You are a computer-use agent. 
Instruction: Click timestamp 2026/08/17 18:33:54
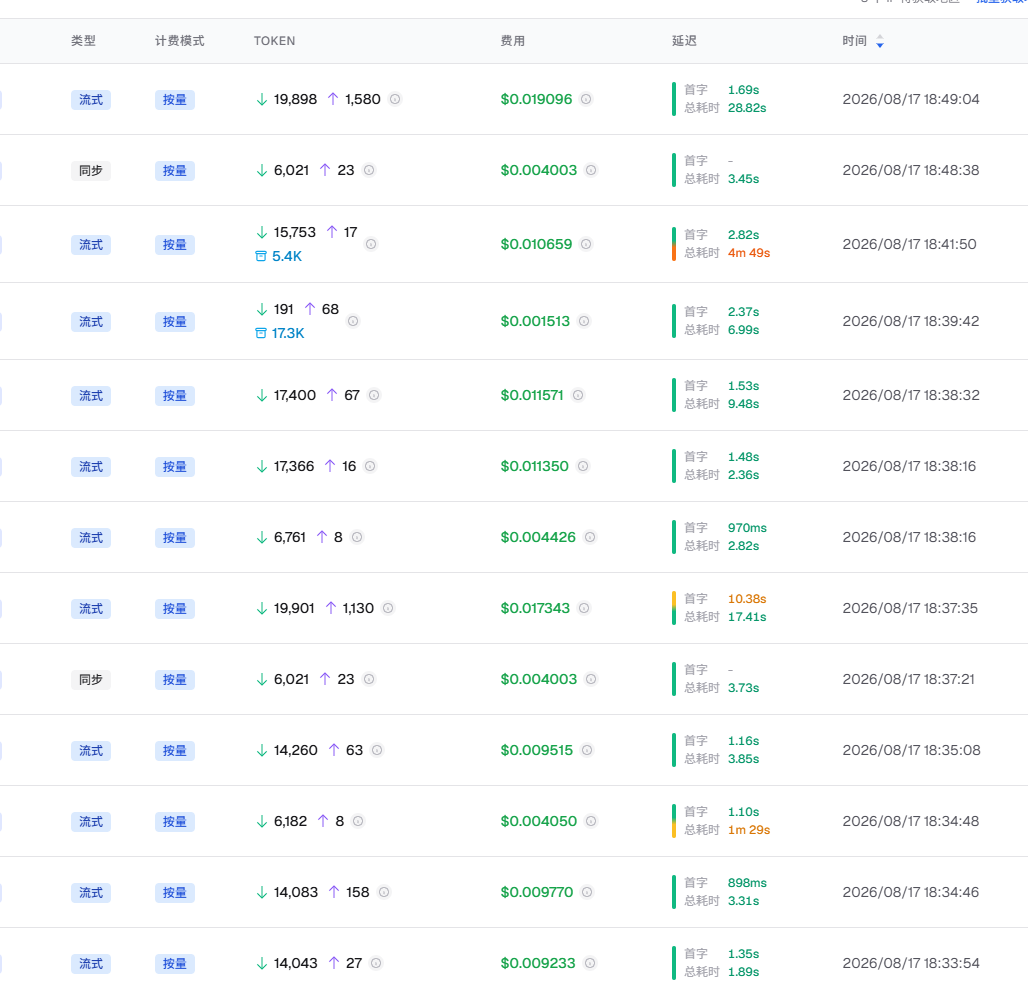pyautogui.click(x=911, y=963)
